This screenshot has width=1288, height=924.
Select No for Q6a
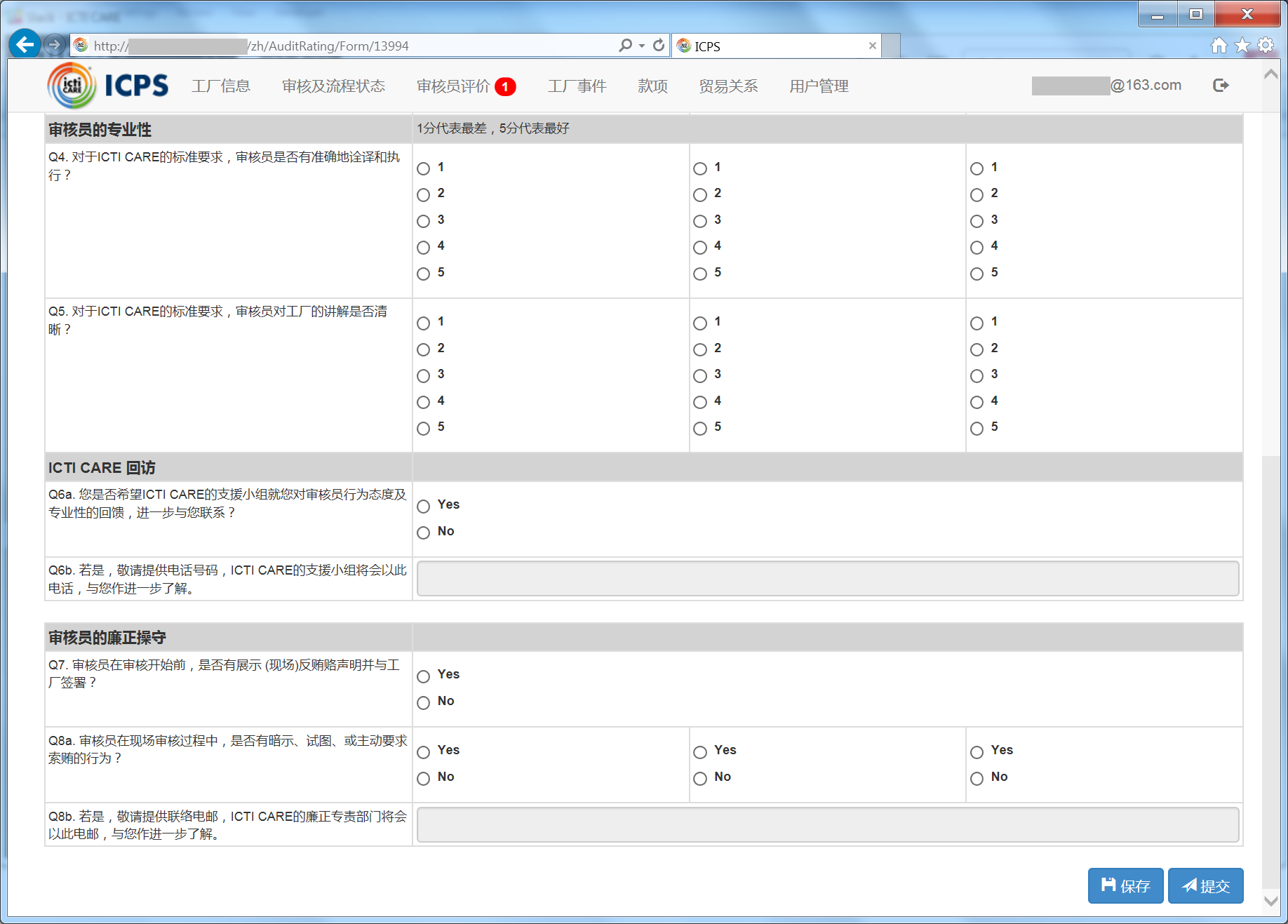click(x=424, y=533)
